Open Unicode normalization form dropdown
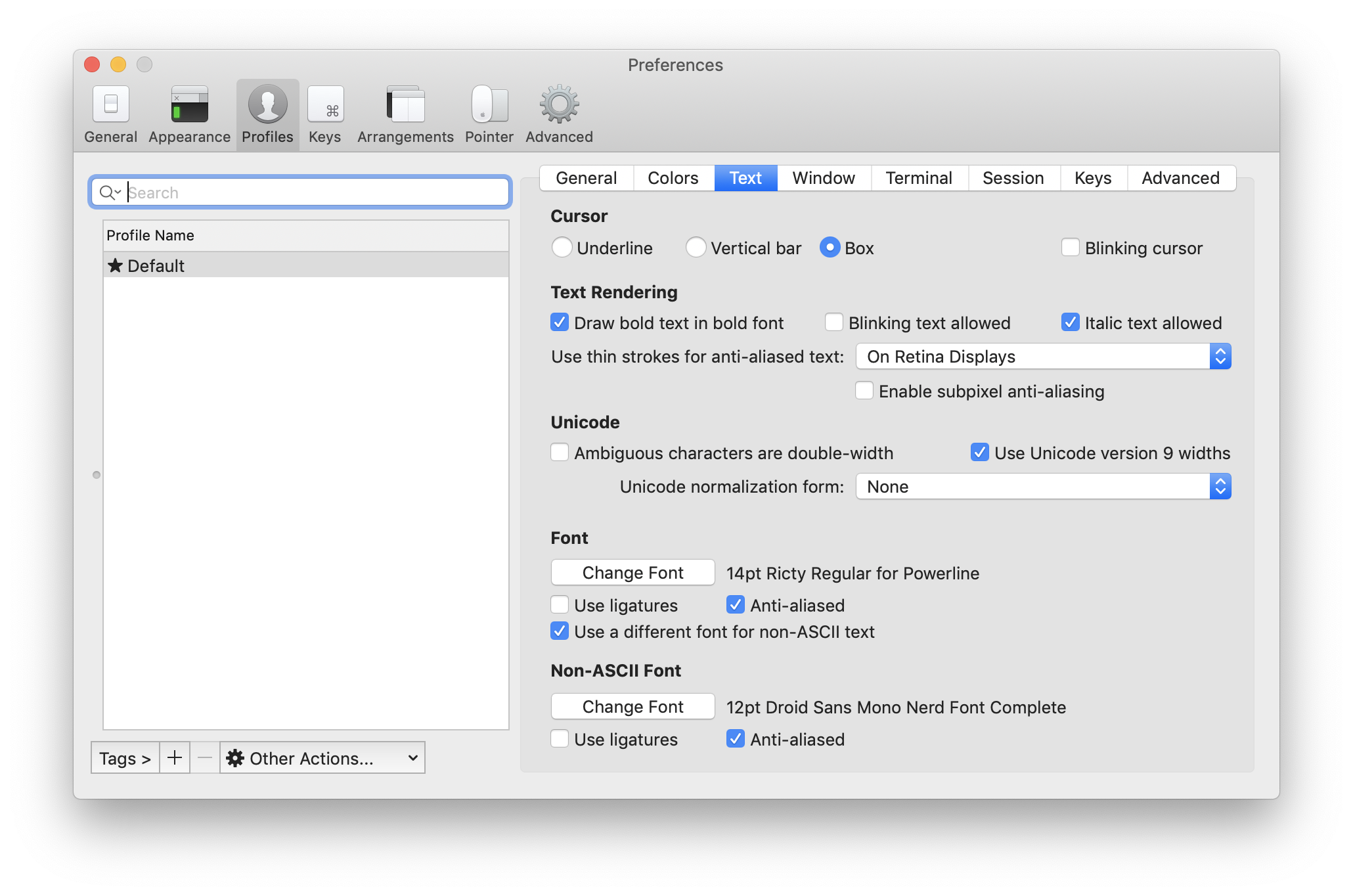Screen dimensions: 1353x896 [x=1043, y=487]
